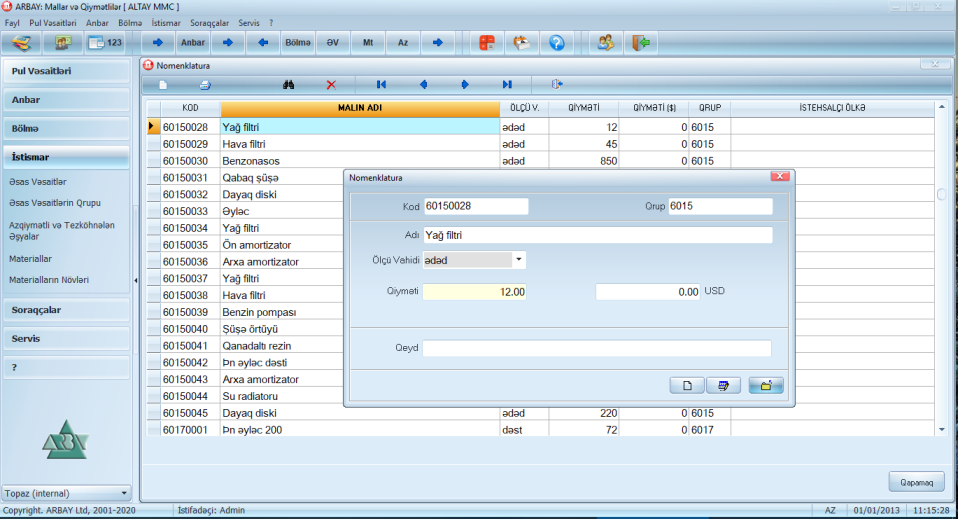Click the Qeyd input field
This screenshot has height=519, width=958.
pyautogui.click(x=596, y=348)
